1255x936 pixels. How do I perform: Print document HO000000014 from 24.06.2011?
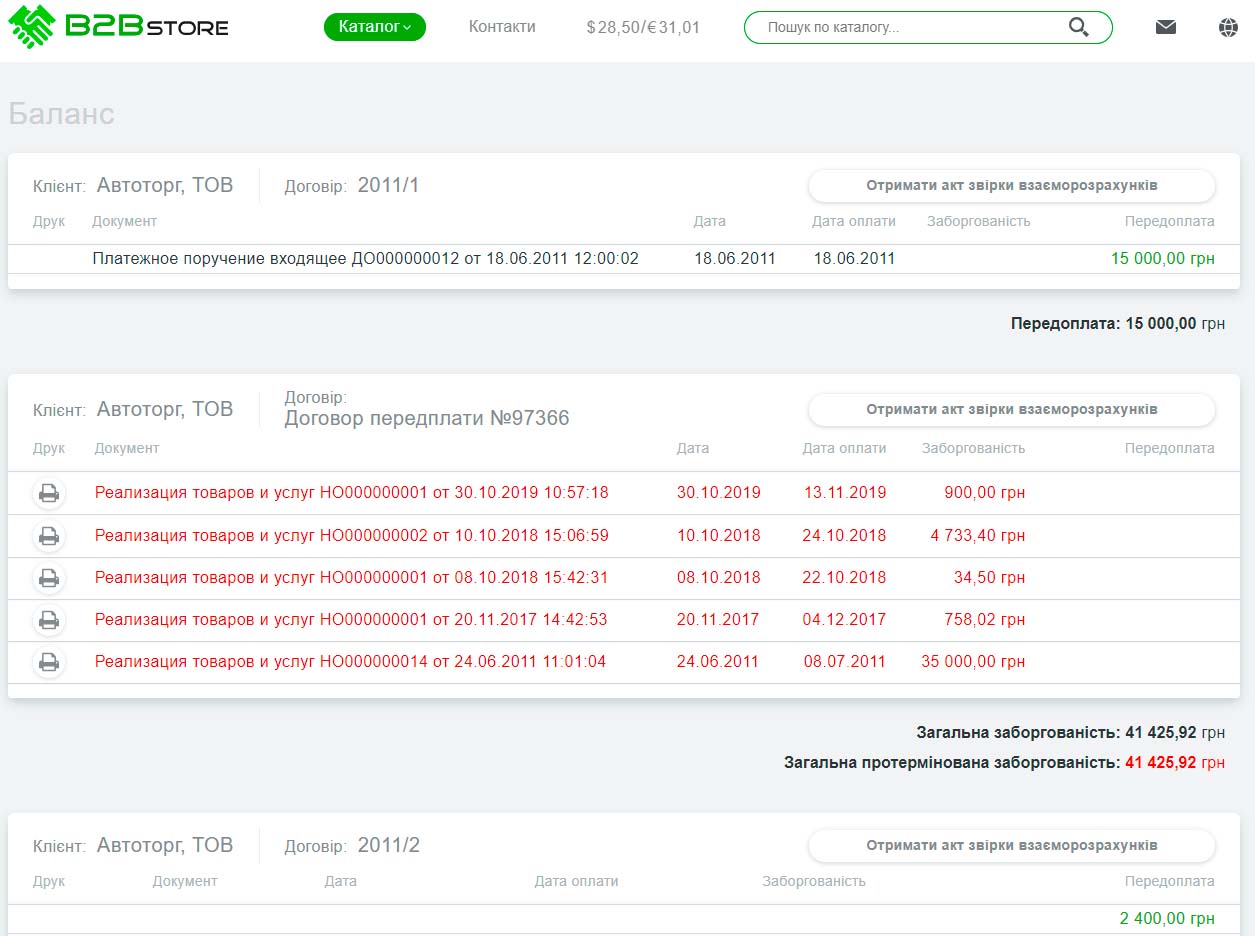click(48, 662)
